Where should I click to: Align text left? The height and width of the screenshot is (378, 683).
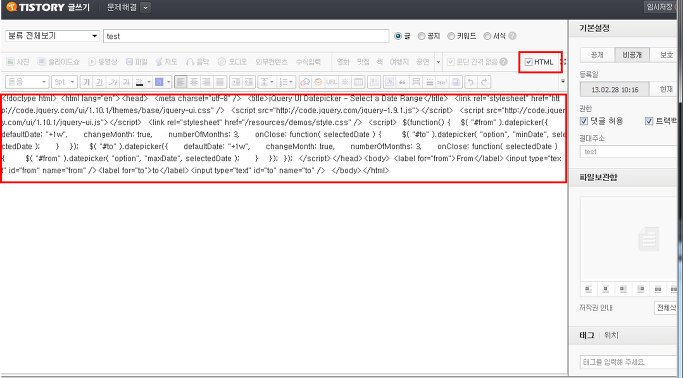coord(180,82)
